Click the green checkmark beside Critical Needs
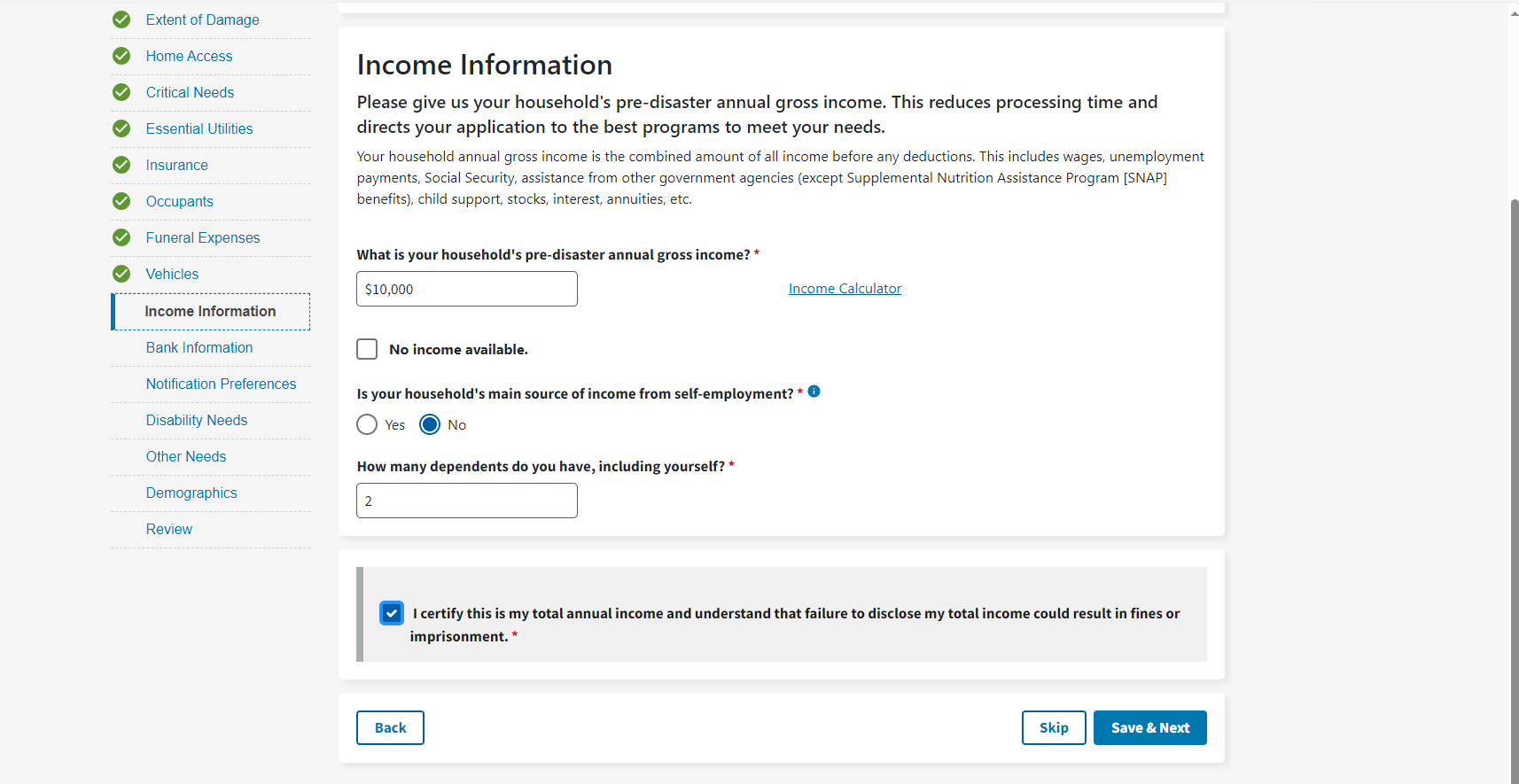1519x784 pixels. pyautogui.click(x=121, y=92)
